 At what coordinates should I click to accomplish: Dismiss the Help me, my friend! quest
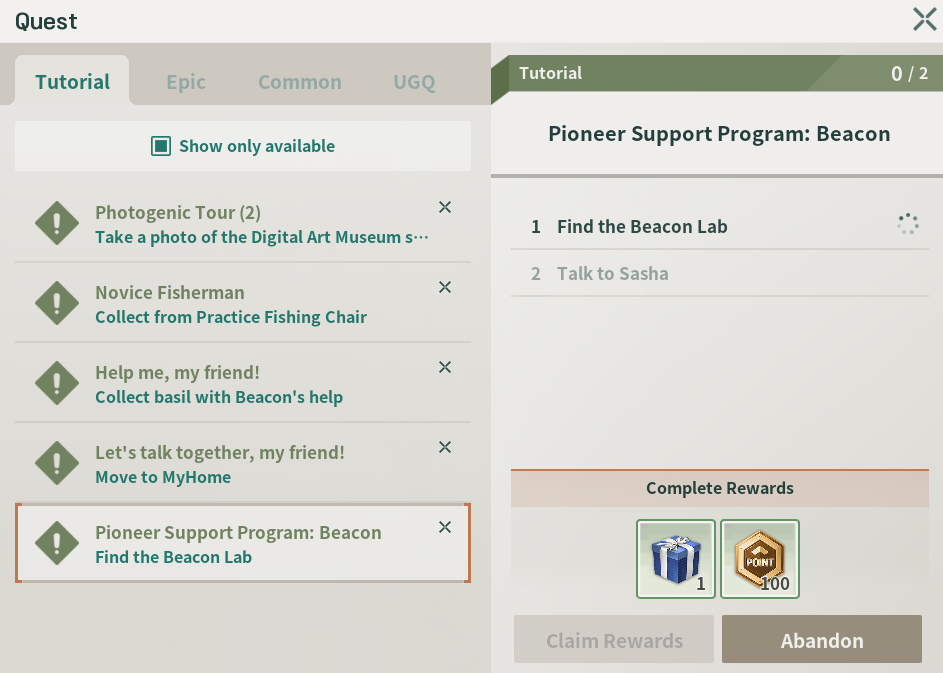tap(445, 367)
